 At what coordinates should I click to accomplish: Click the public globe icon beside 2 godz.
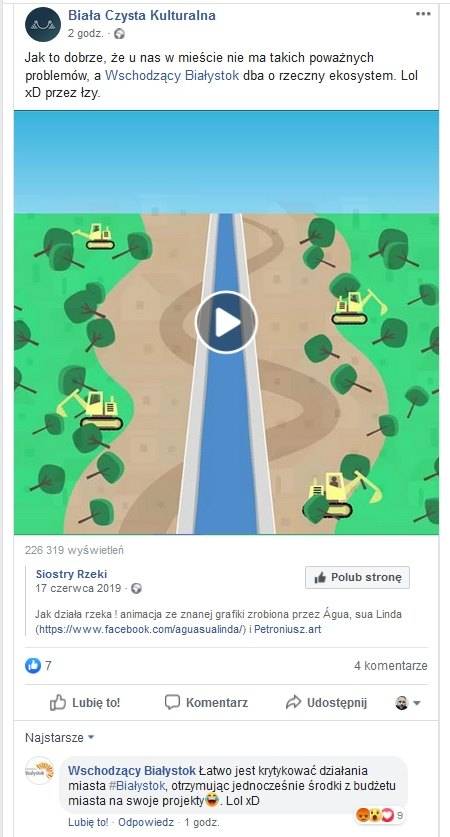point(120,34)
